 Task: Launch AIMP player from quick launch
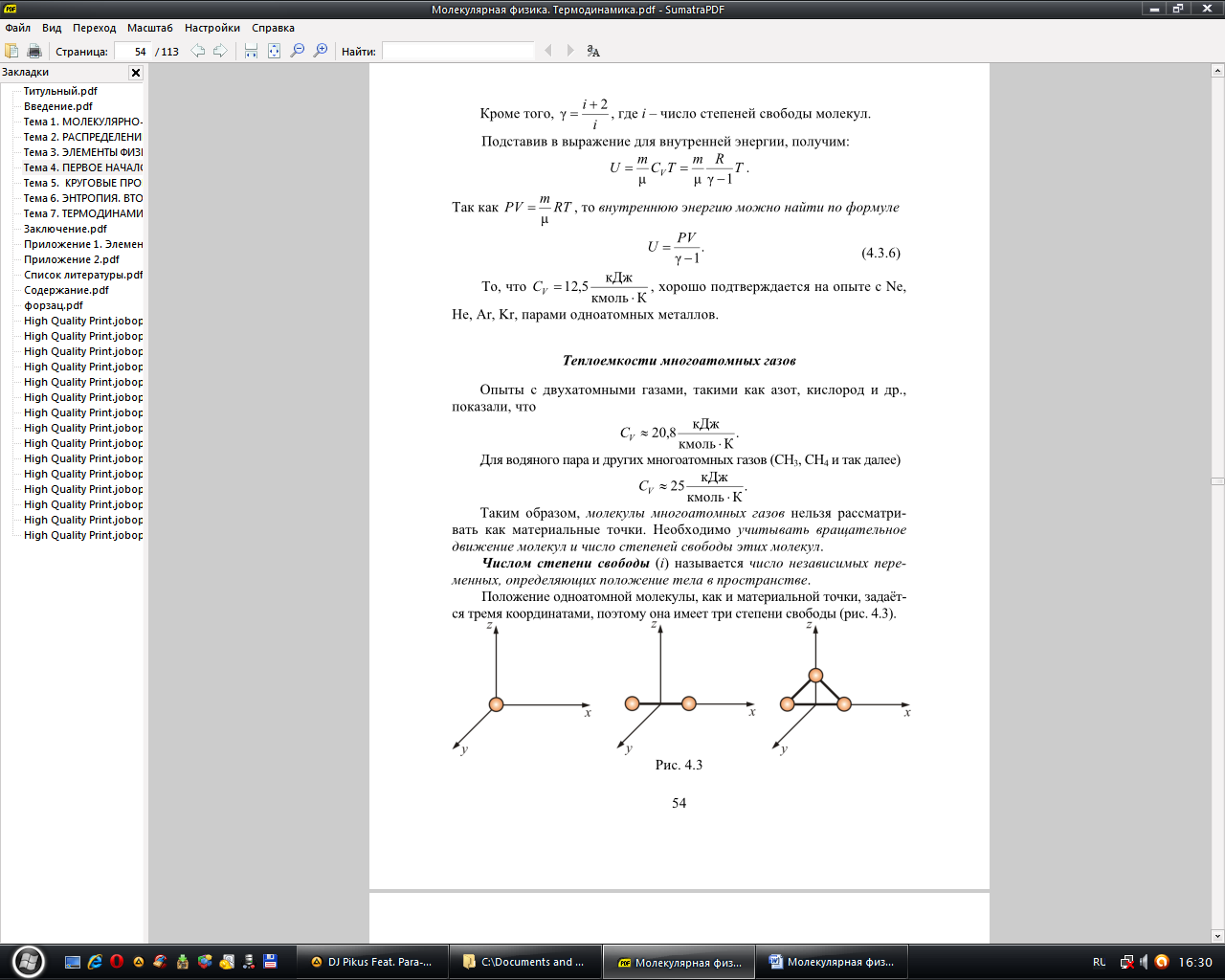139,962
